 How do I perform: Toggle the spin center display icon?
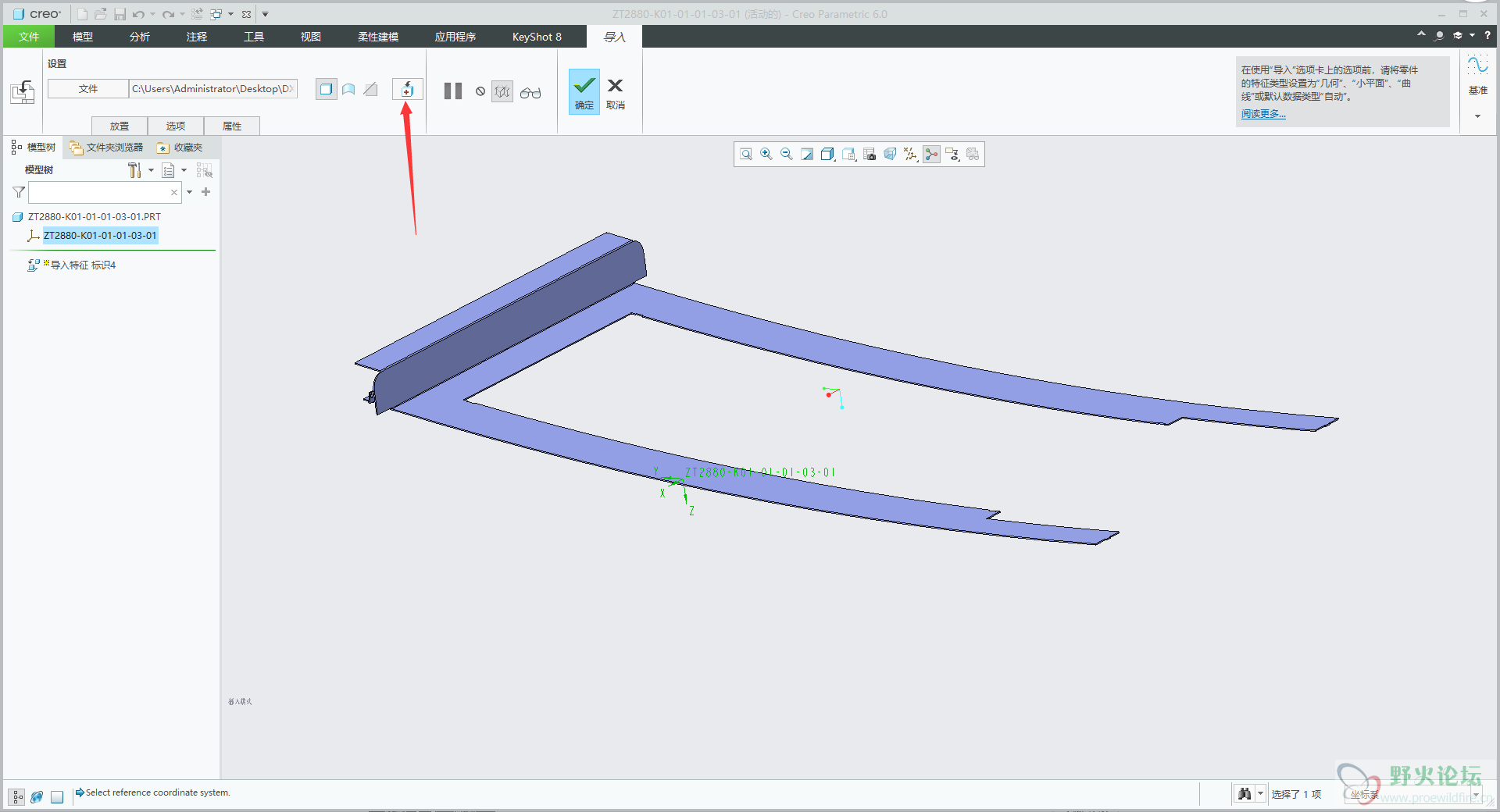931,155
